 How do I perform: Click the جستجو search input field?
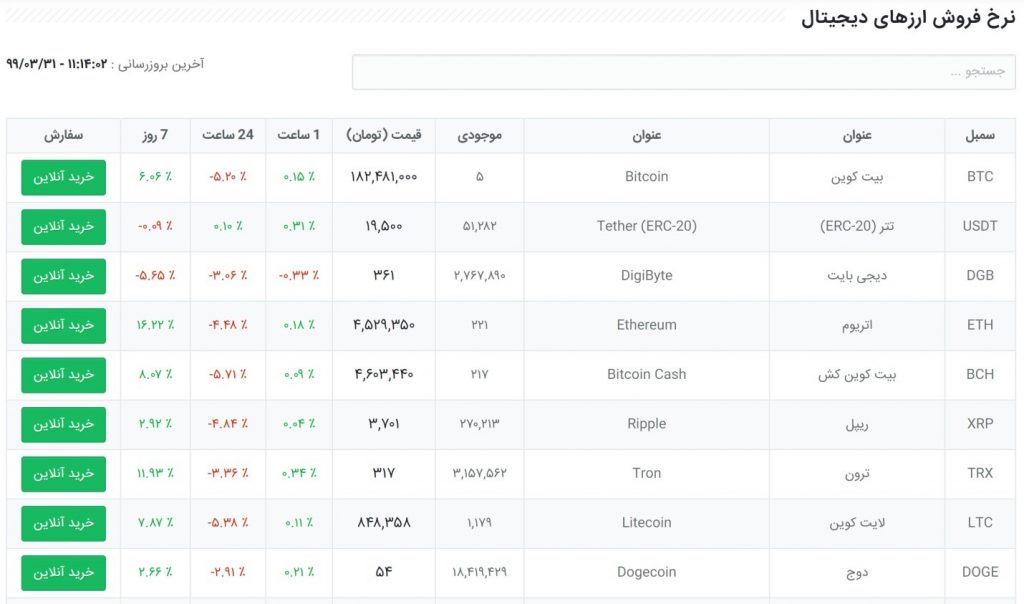[x=684, y=72]
